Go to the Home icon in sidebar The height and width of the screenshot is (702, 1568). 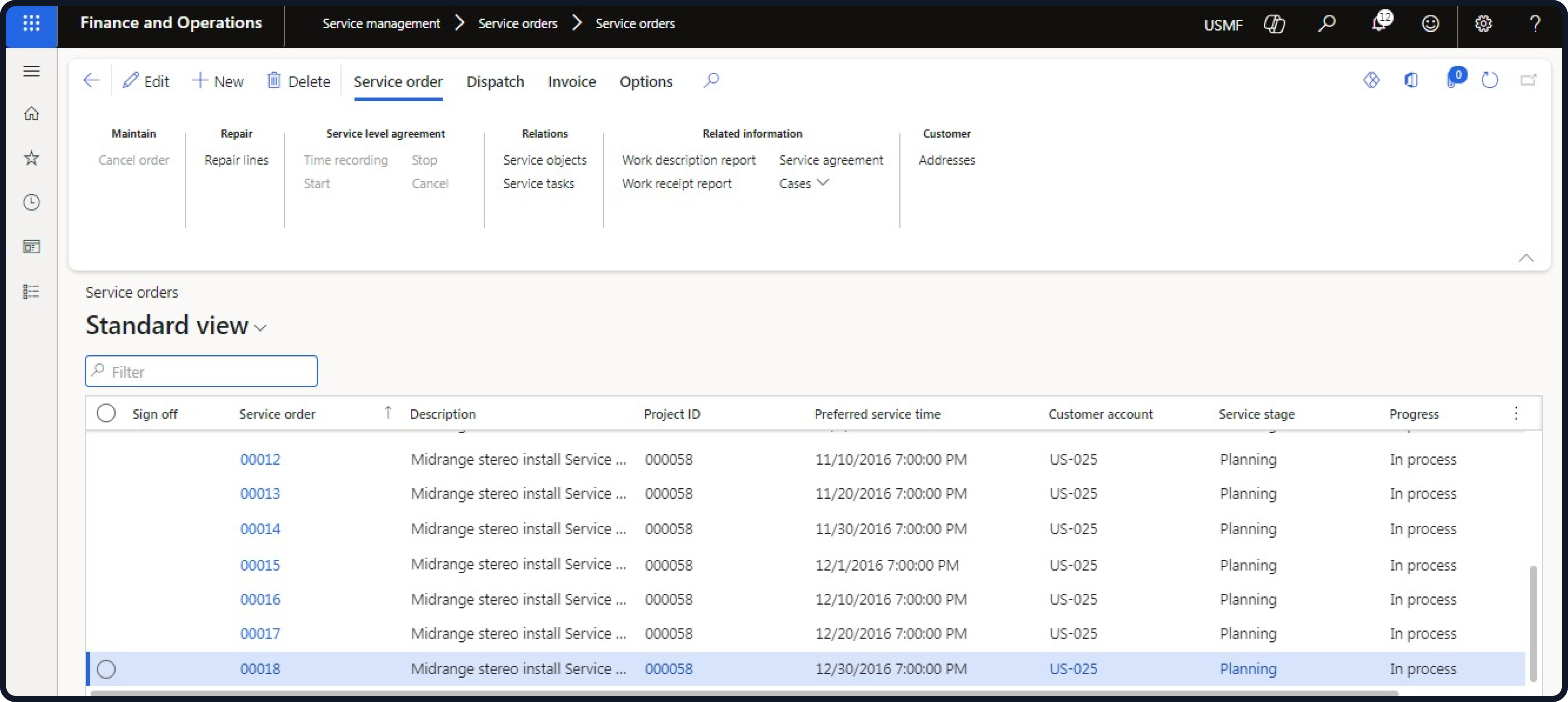click(31, 113)
